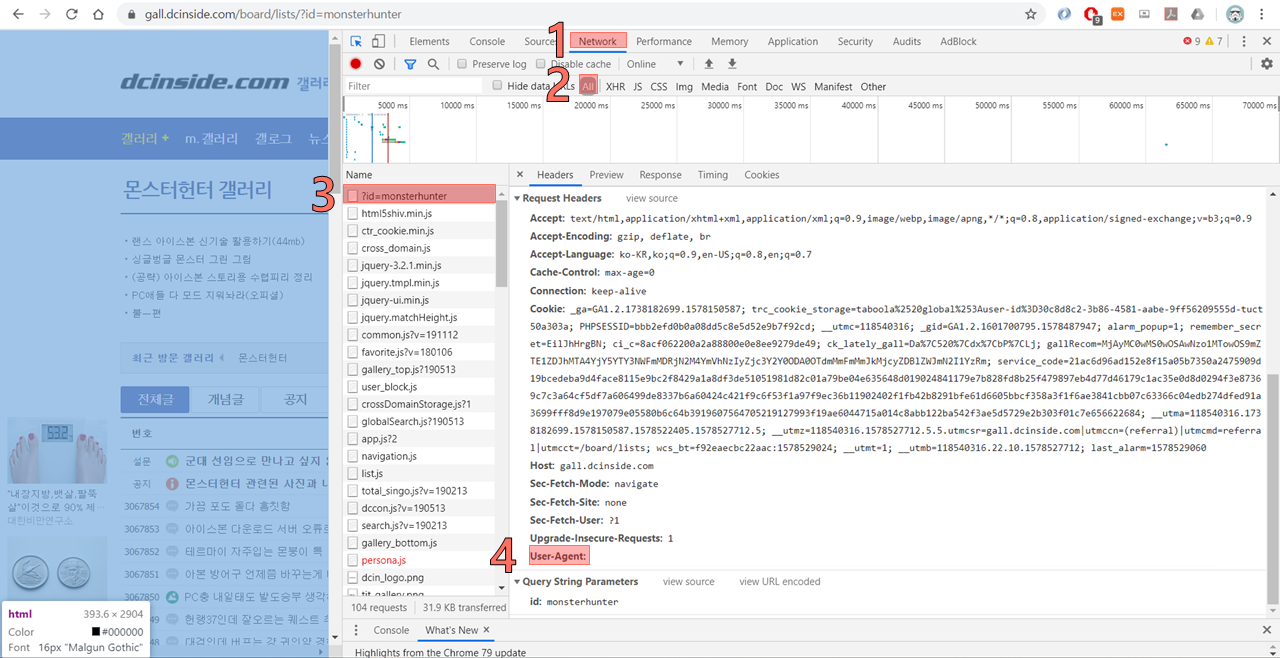Activate the inspect element picker icon
The image size is (1280, 658).
(x=356, y=41)
